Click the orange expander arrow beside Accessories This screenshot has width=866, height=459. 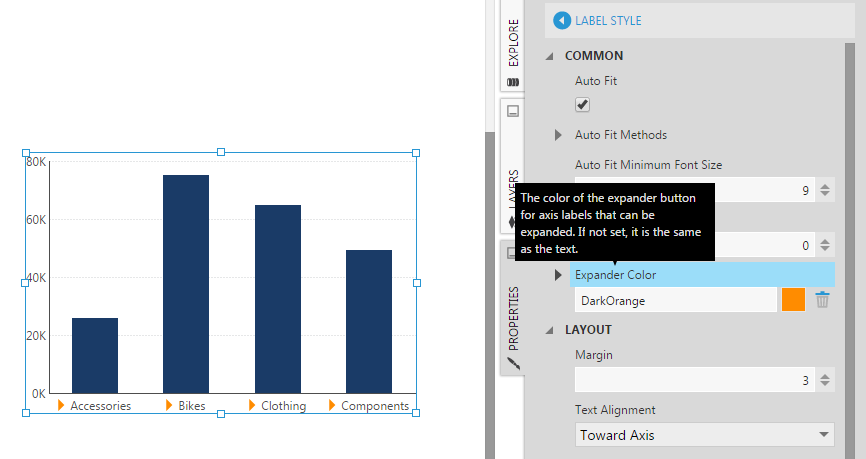click(61, 405)
